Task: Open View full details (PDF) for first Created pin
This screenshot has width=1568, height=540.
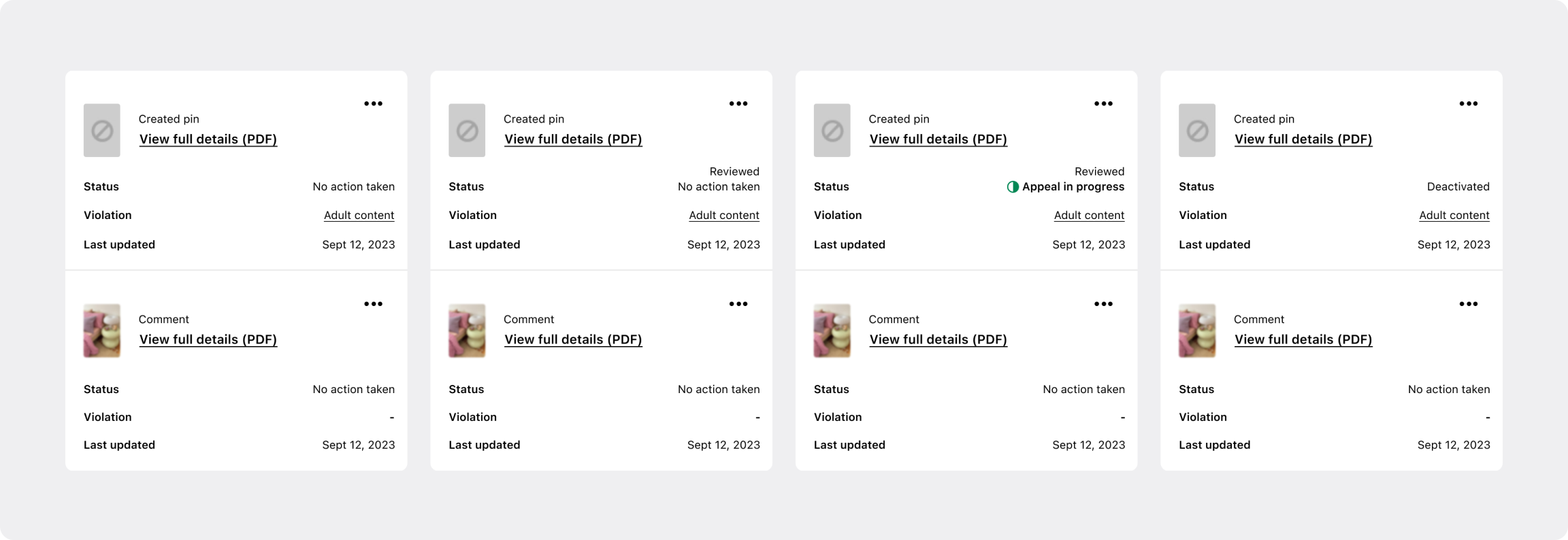Action: click(208, 139)
